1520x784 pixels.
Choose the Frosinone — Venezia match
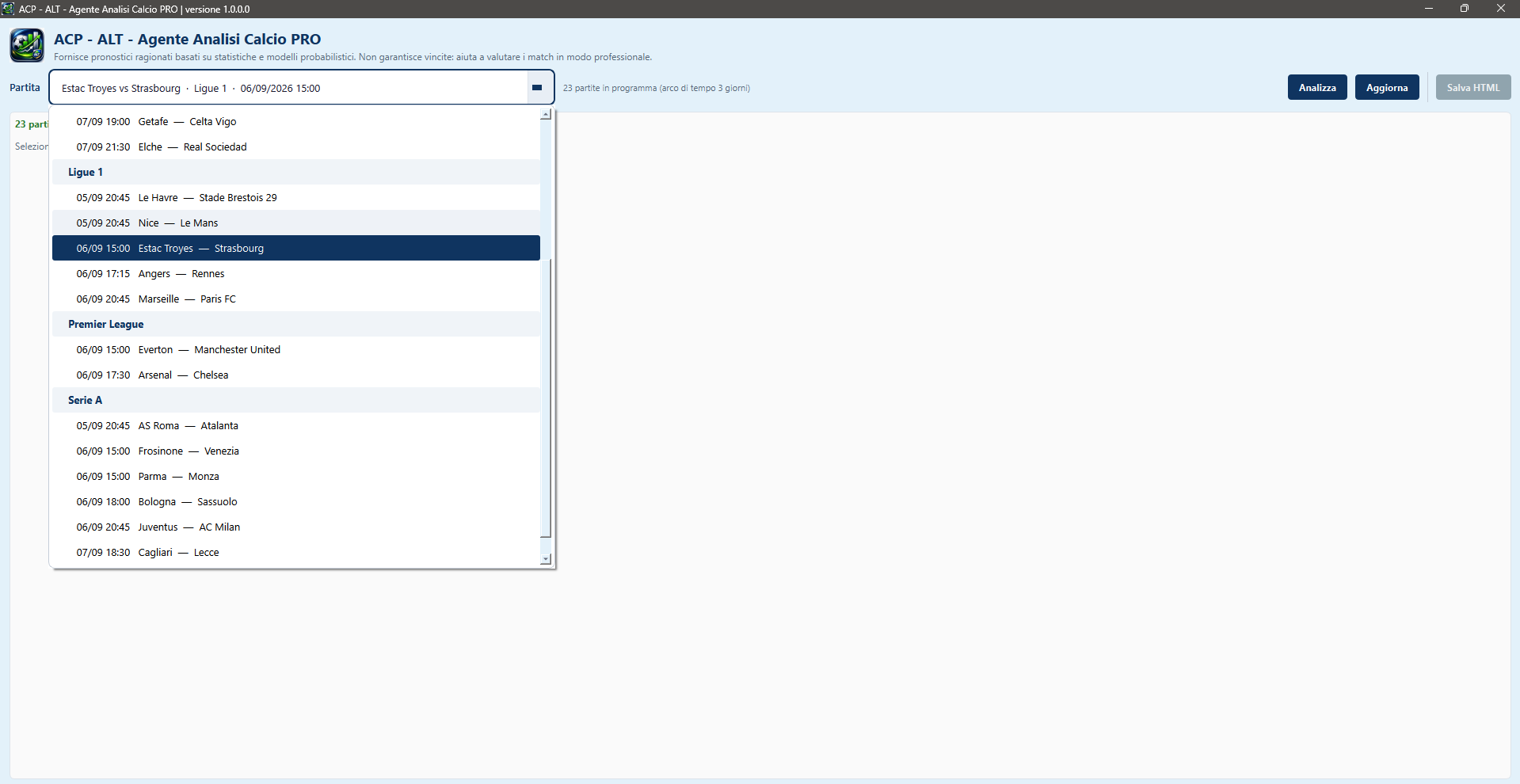[296, 451]
